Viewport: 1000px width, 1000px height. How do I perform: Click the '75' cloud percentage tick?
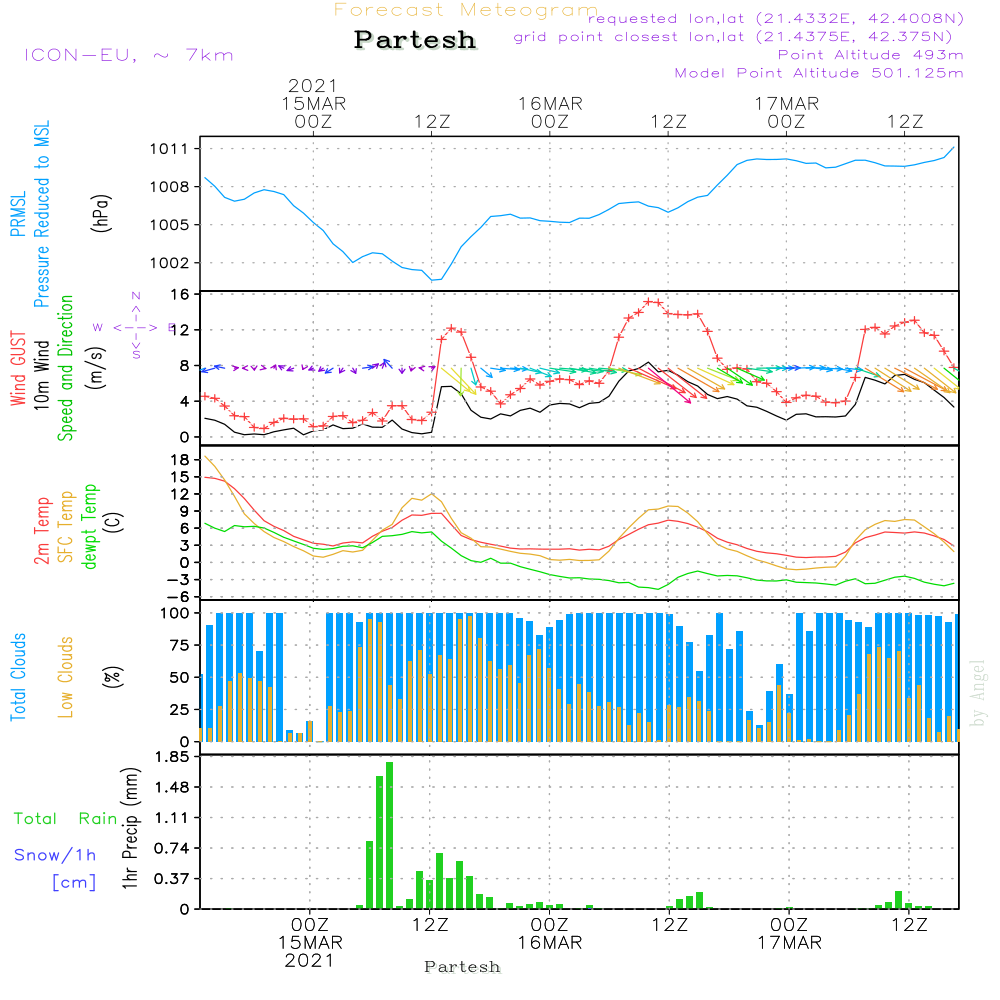pyautogui.click(x=179, y=645)
